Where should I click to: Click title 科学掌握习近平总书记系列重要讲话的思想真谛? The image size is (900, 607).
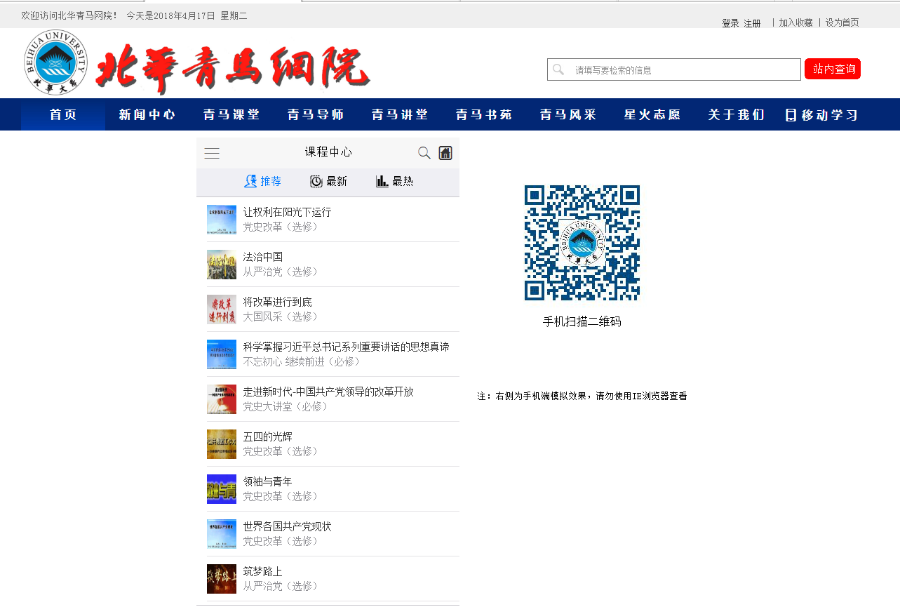pos(346,347)
